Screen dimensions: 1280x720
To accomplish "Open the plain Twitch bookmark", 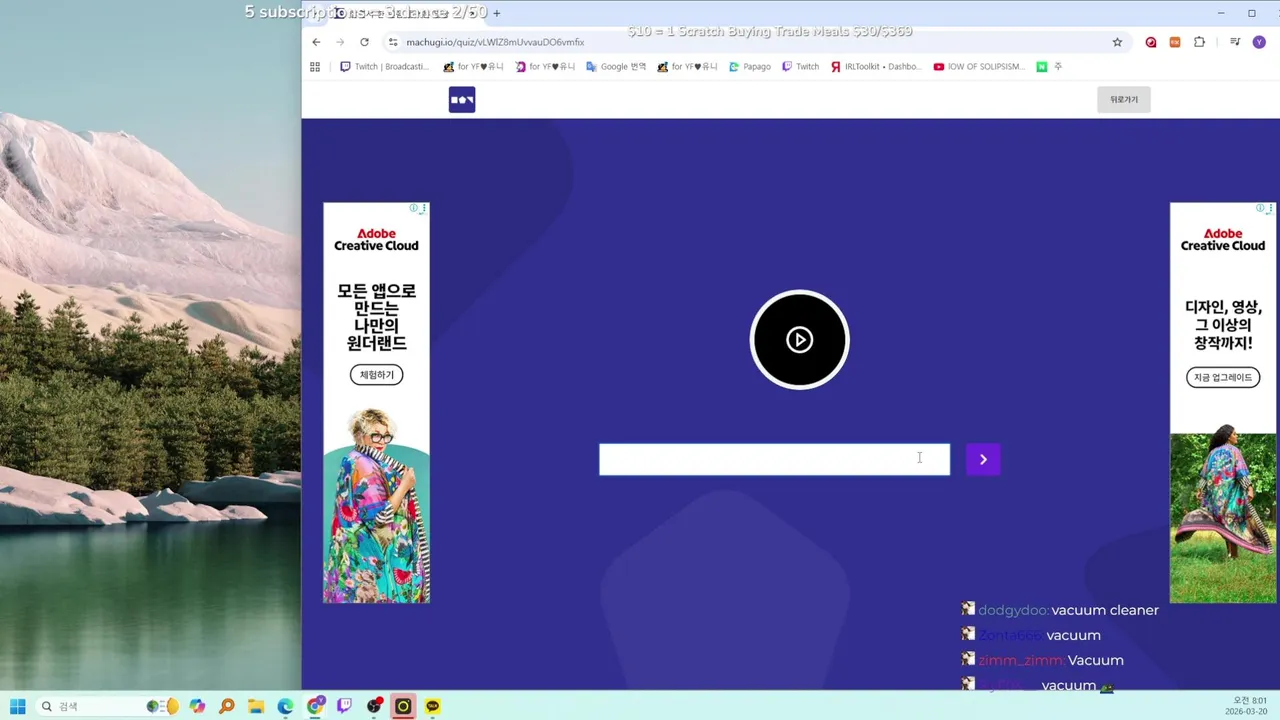I will tap(800, 67).
